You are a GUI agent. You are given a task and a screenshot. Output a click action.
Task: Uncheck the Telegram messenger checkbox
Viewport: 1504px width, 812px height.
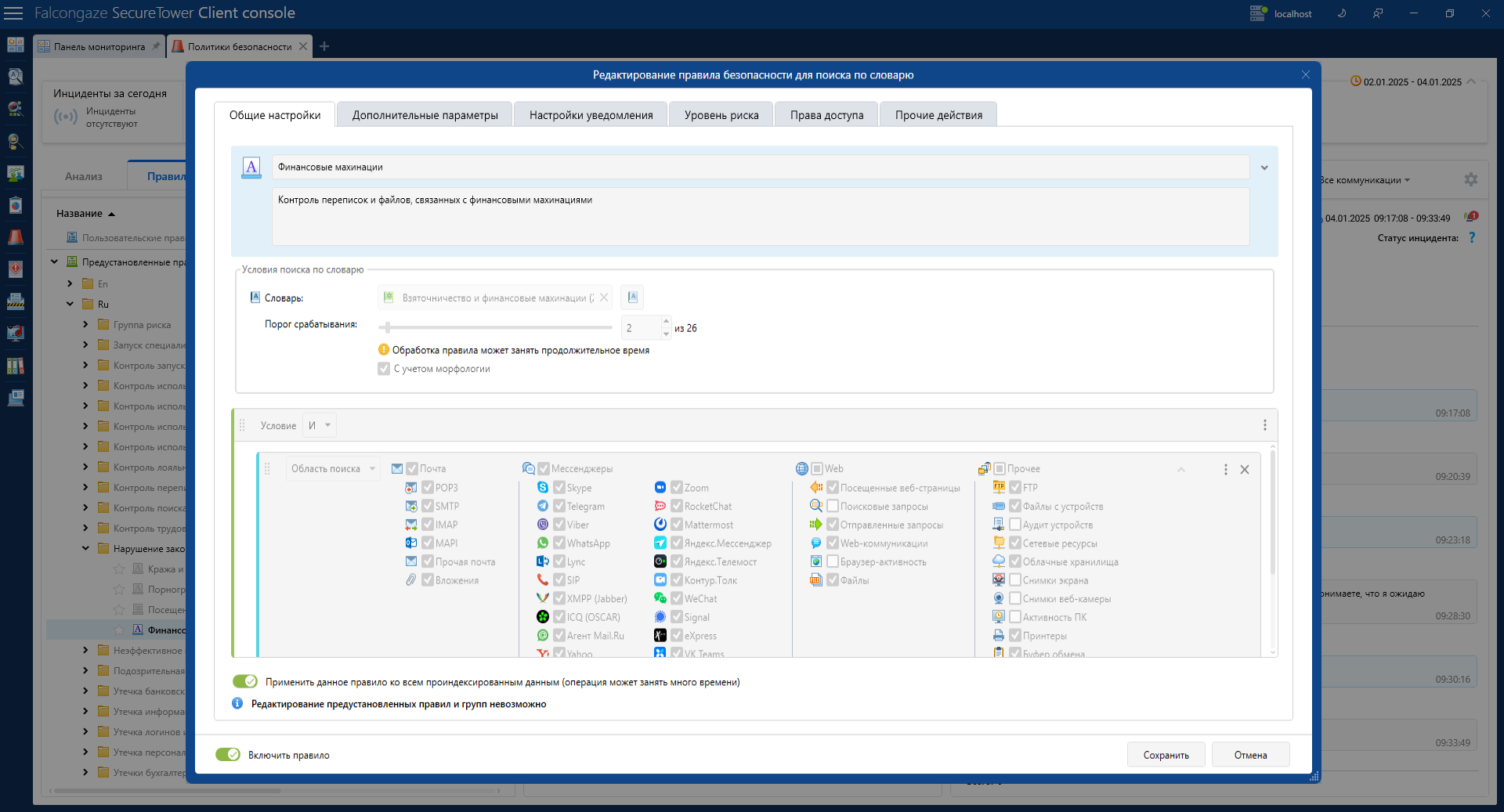(559, 507)
